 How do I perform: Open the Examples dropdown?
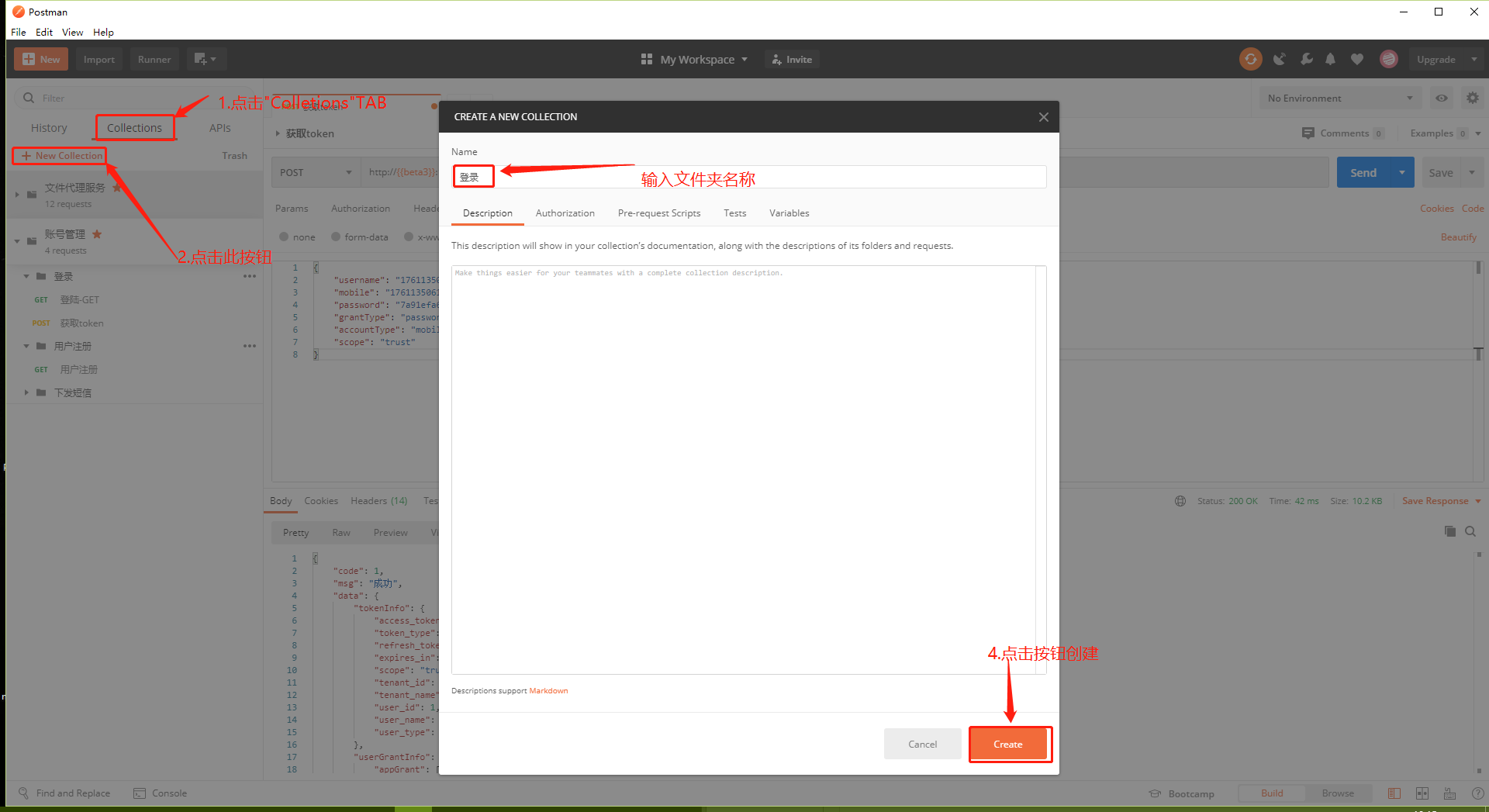1446,133
